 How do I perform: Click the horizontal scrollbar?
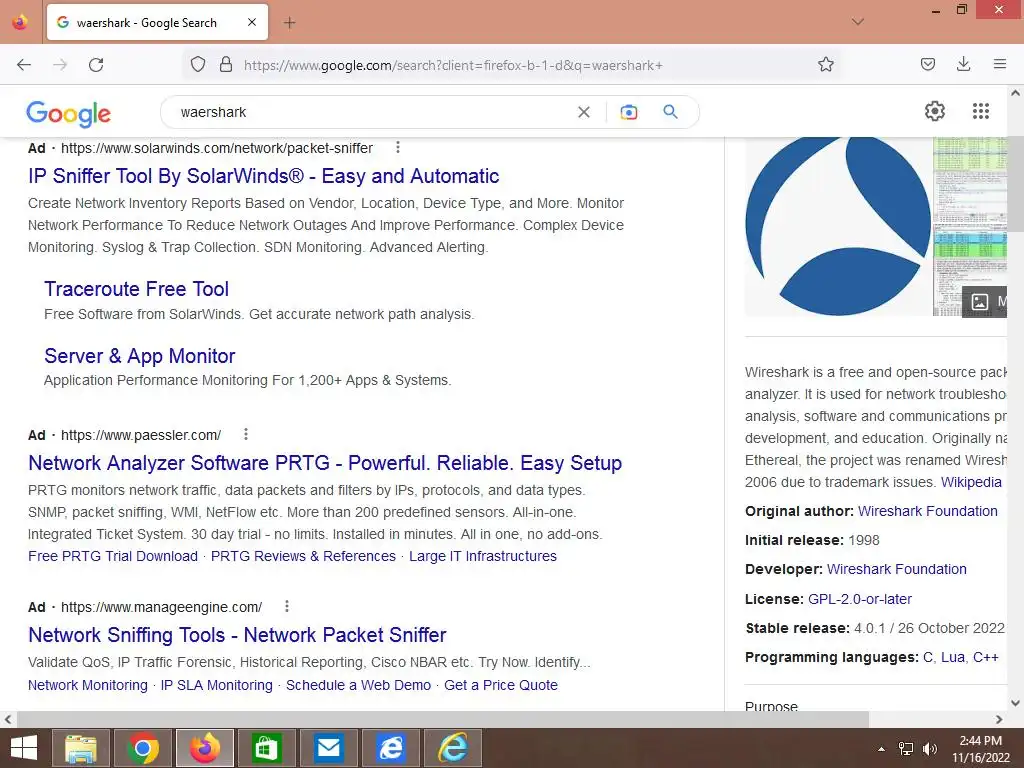click(x=442, y=719)
